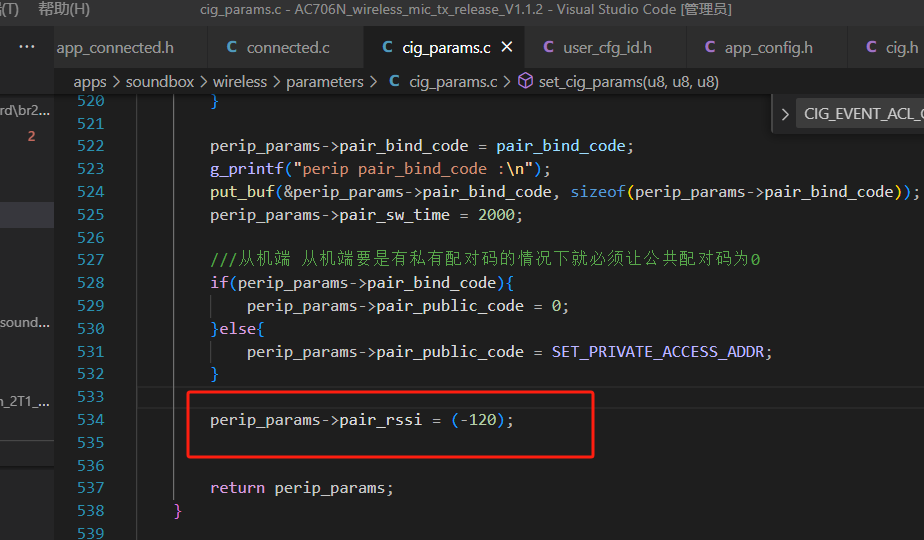Click the C file icon on connected.c tab
Image resolution: width=924 pixels, height=540 pixels.
coord(232,47)
